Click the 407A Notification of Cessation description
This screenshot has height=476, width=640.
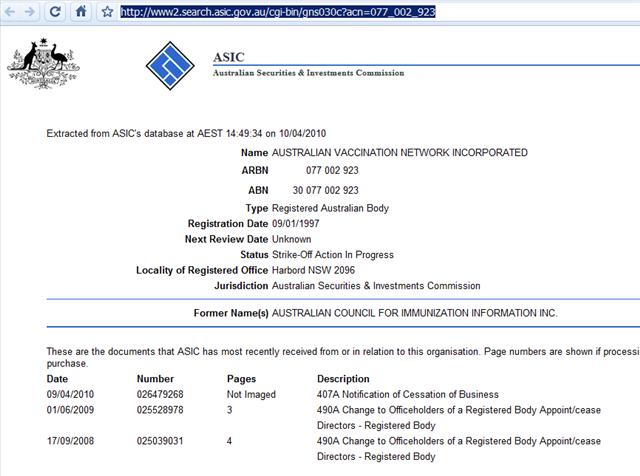[407, 394]
